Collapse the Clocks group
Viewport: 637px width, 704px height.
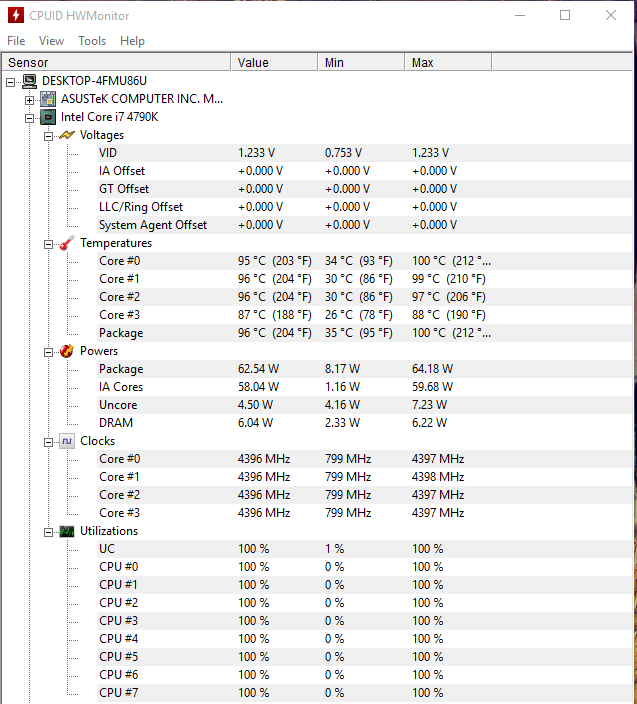click(x=48, y=442)
